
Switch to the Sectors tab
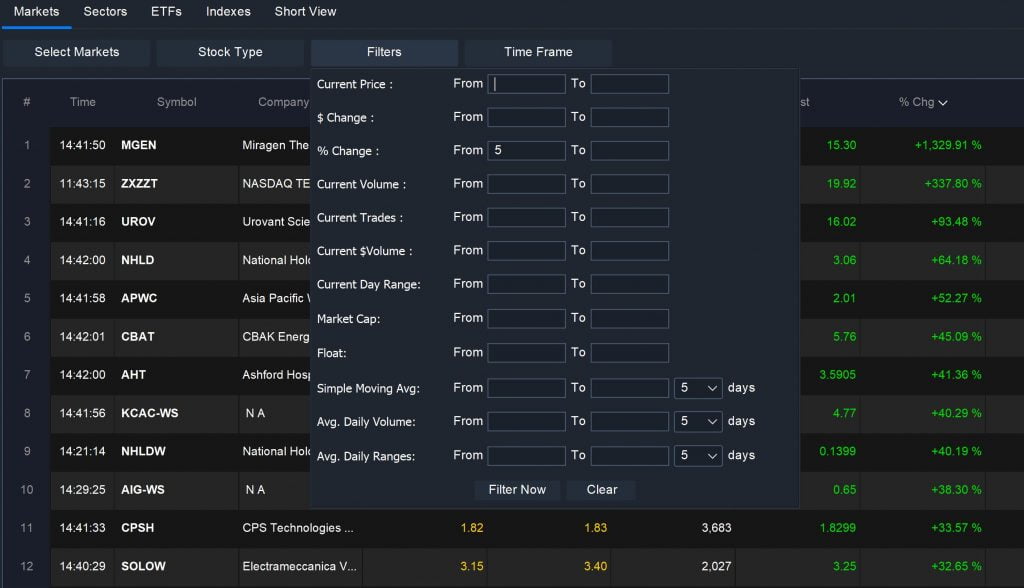click(105, 11)
